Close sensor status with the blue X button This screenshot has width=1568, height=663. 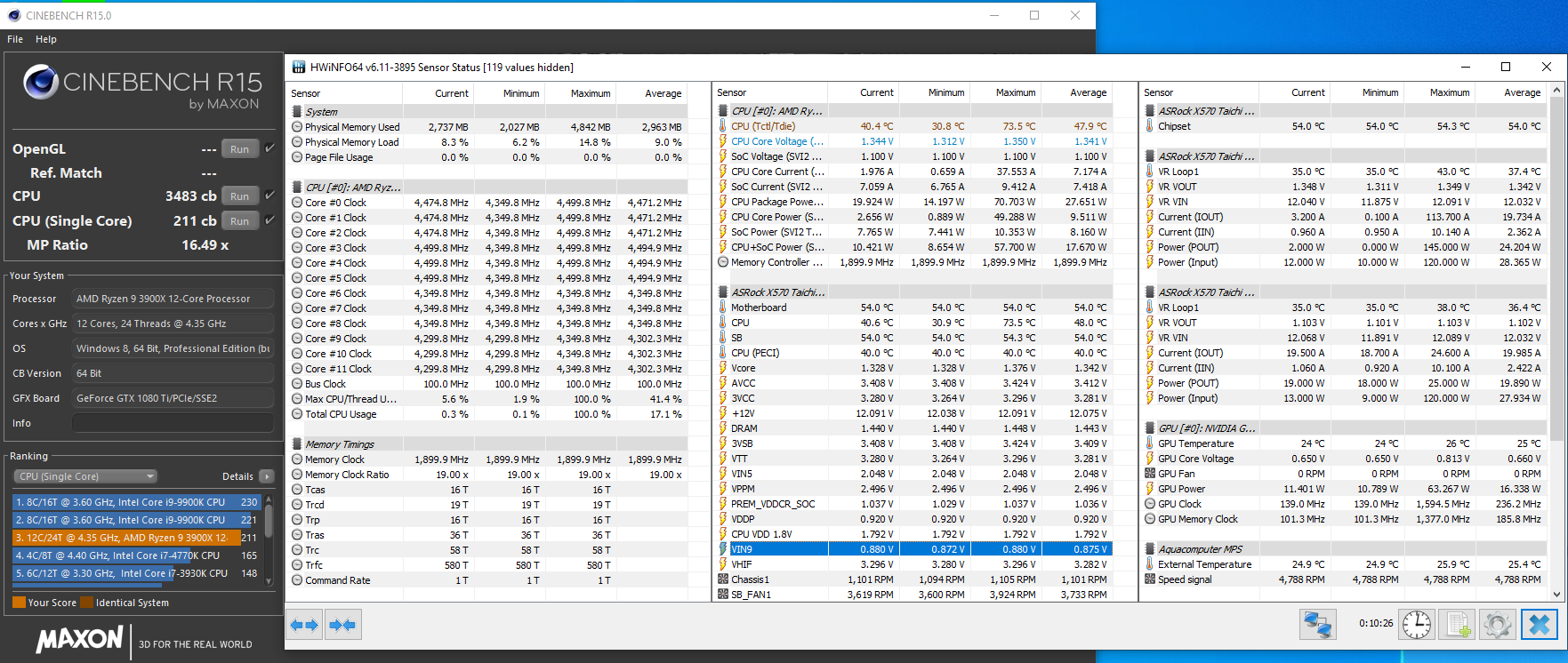(1540, 624)
